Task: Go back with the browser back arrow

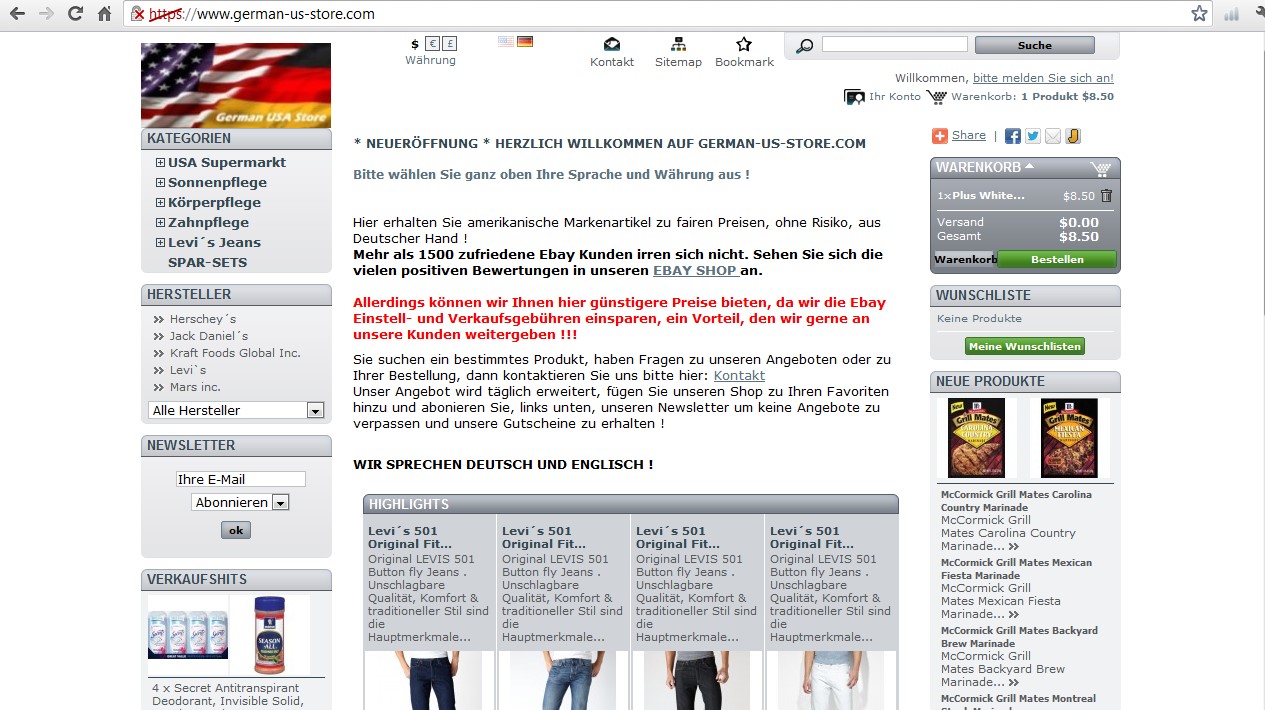Action: pyautogui.click(x=17, y=14)
